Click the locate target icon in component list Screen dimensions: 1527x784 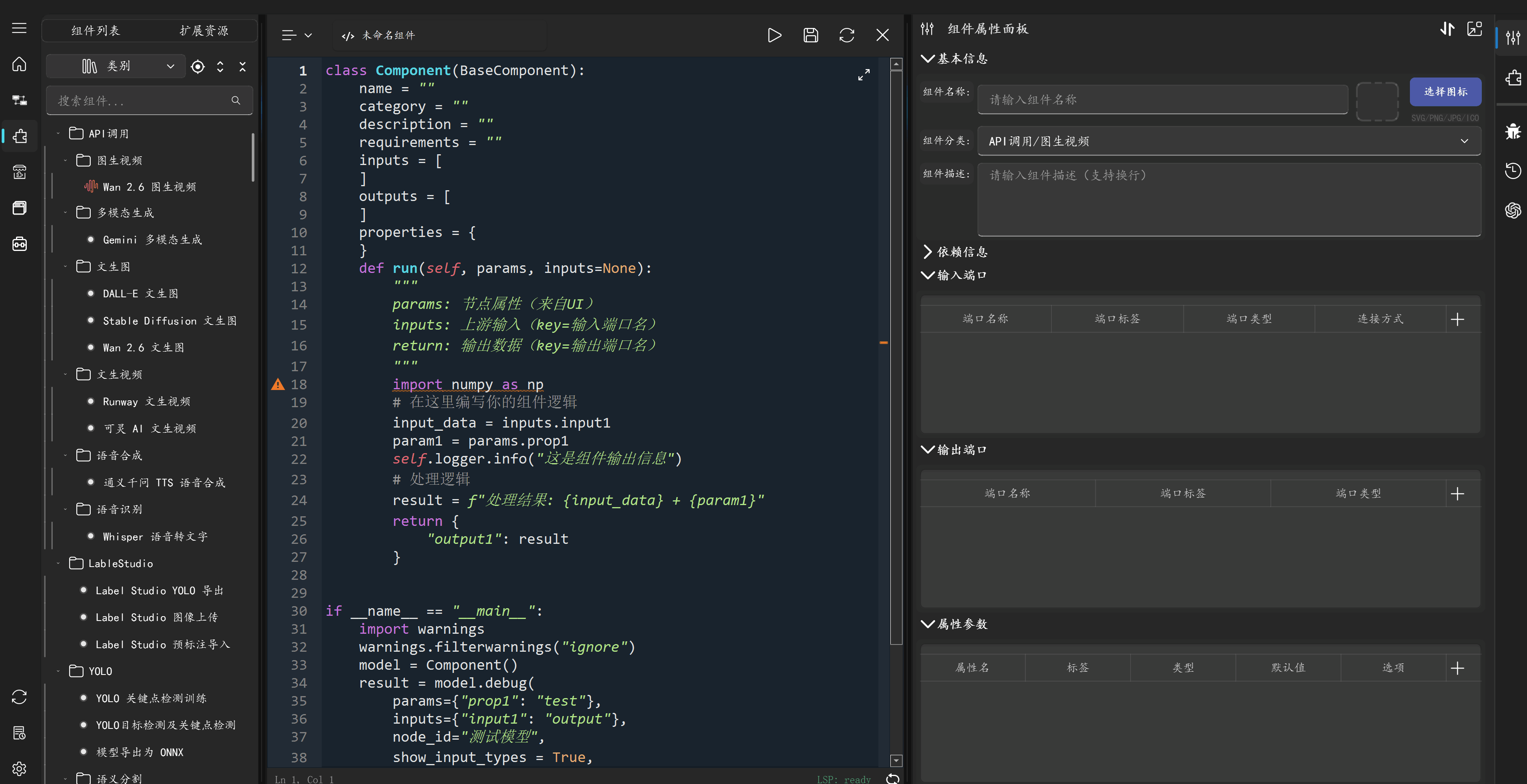pyautogui.click(x=198, y=67)
